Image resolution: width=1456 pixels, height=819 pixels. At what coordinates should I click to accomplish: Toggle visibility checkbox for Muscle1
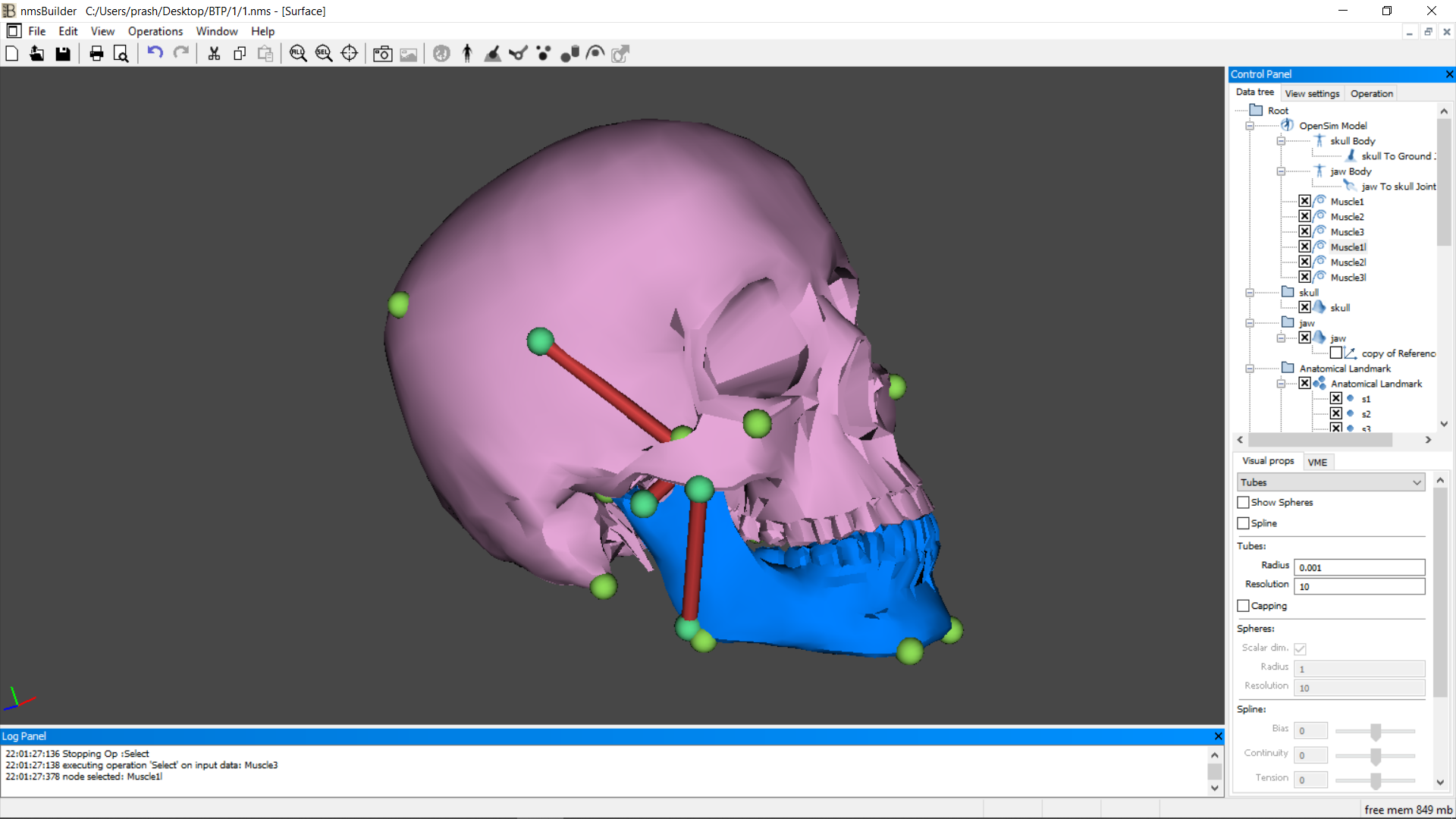pyautogui.click(x=1304, y=201)
